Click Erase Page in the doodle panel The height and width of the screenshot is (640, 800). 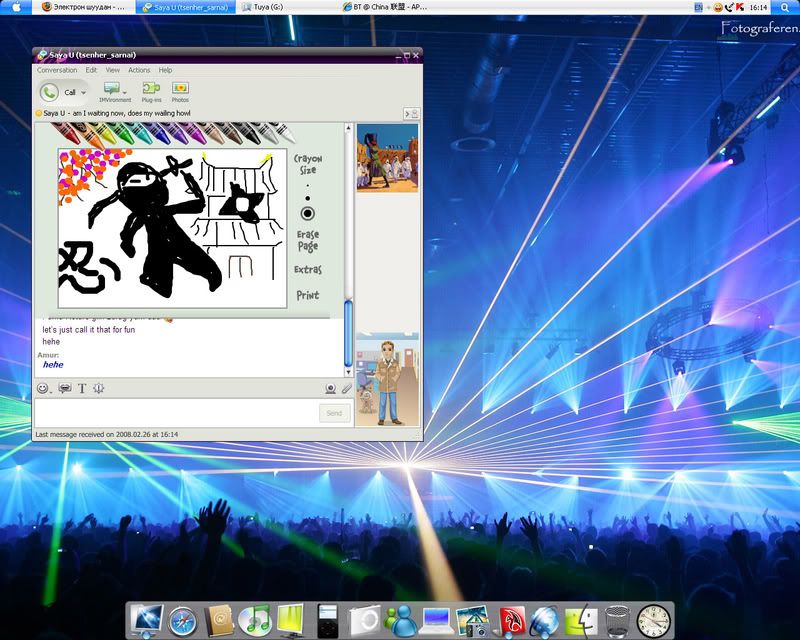coord(308,240)
